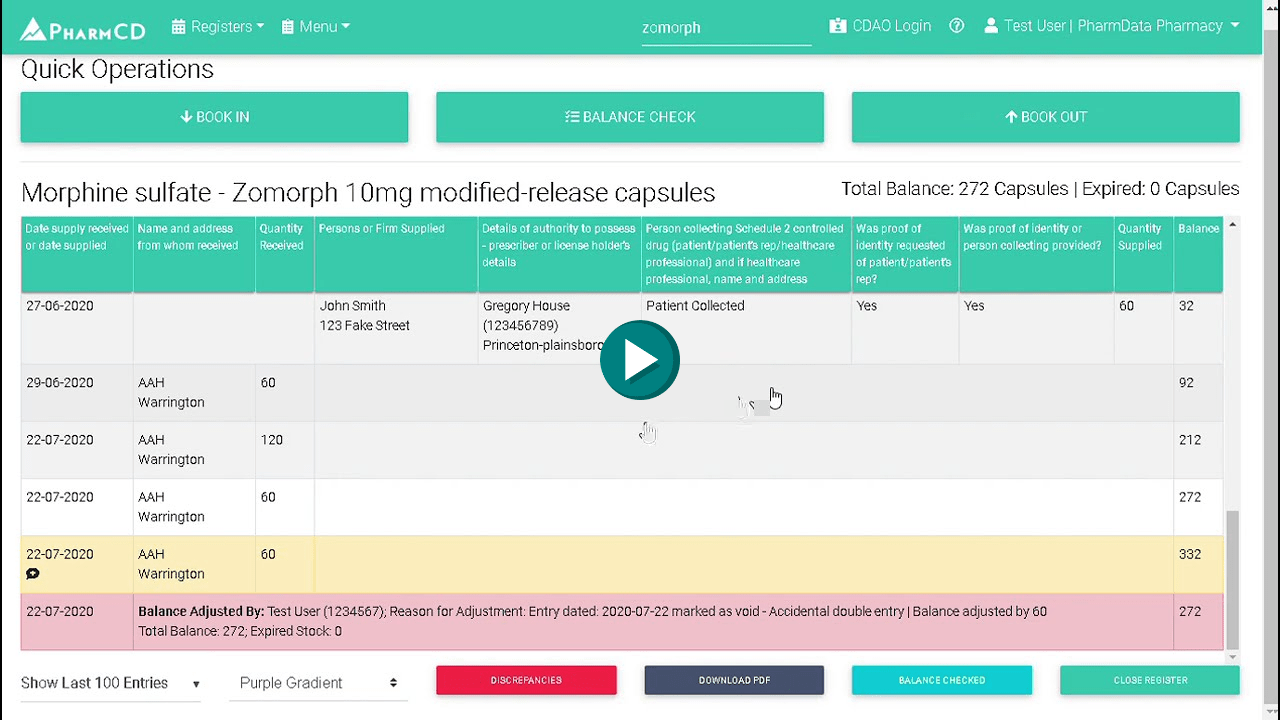Open the CDAO Login link
1280x720 pixels.
click(880, 26)
